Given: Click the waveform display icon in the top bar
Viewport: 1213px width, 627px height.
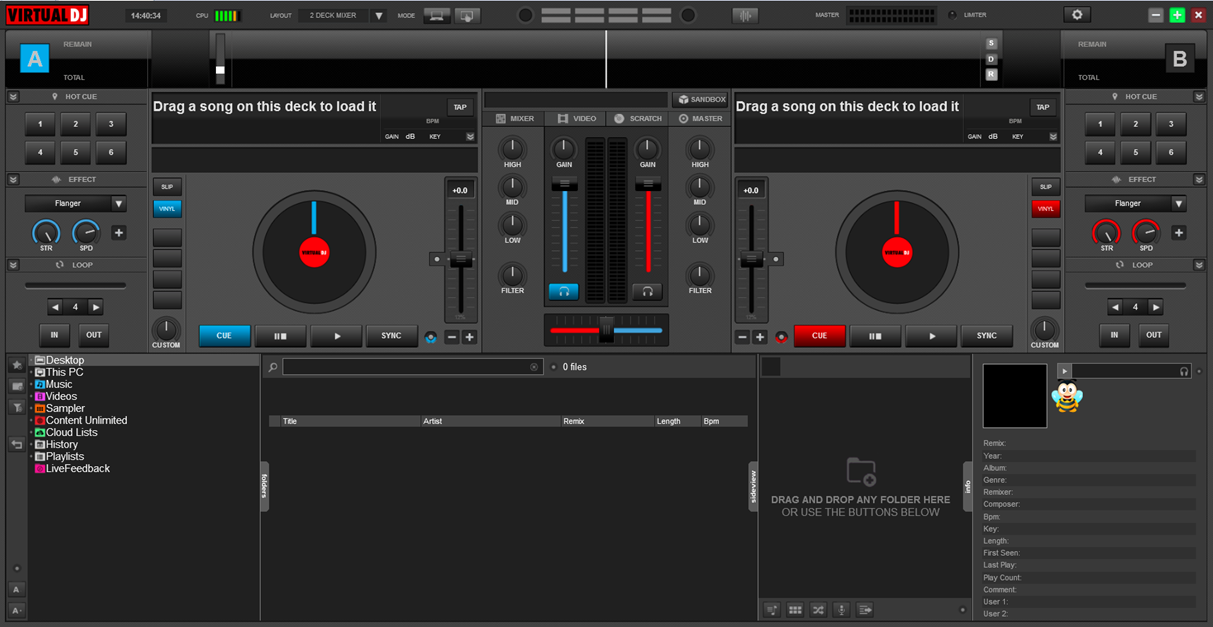Looking at the screenshot, I should 745,15.
